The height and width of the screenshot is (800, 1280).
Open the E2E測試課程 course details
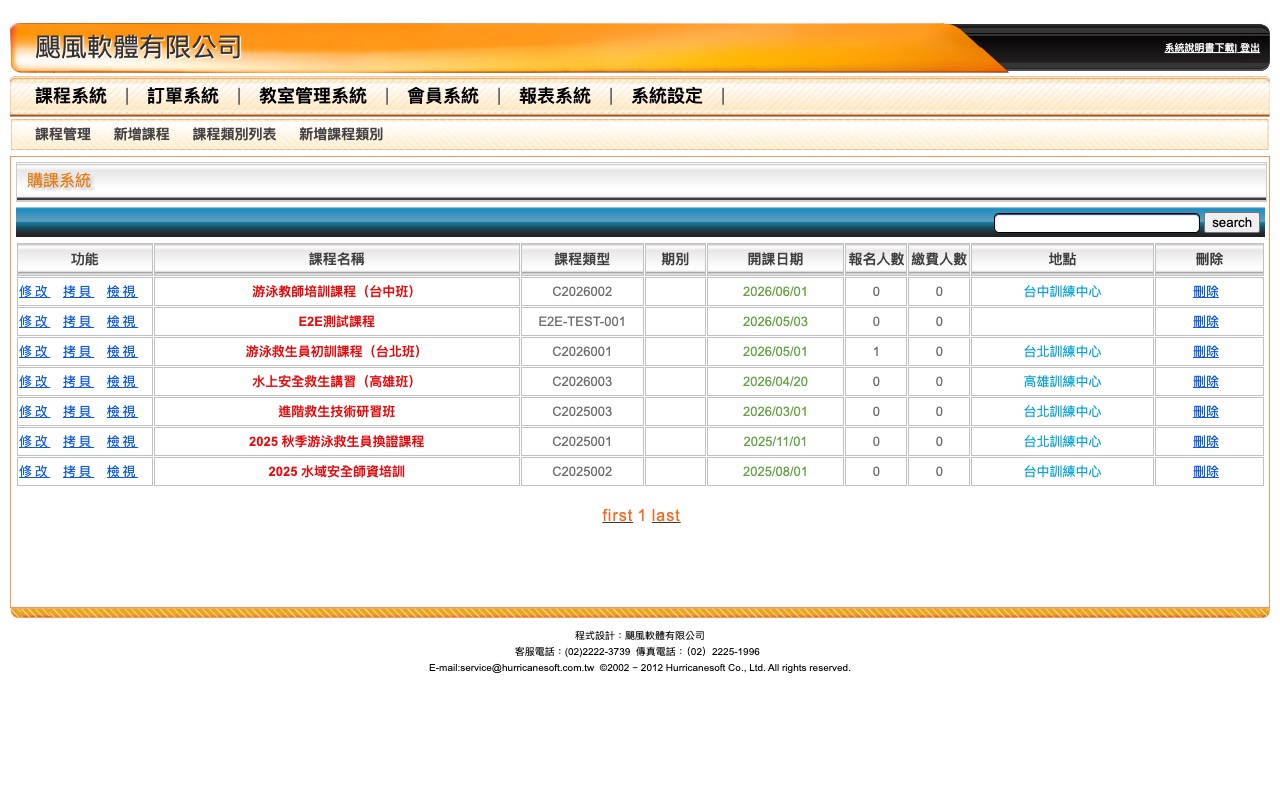coord(336,321)
